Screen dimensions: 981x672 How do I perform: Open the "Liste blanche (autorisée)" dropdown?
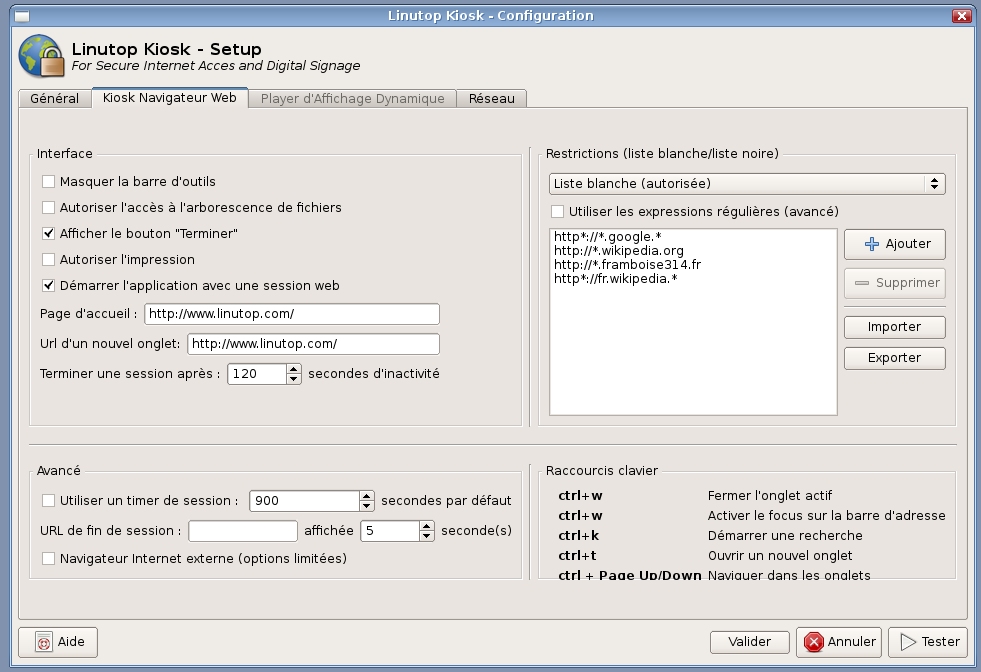coord(747,184)
